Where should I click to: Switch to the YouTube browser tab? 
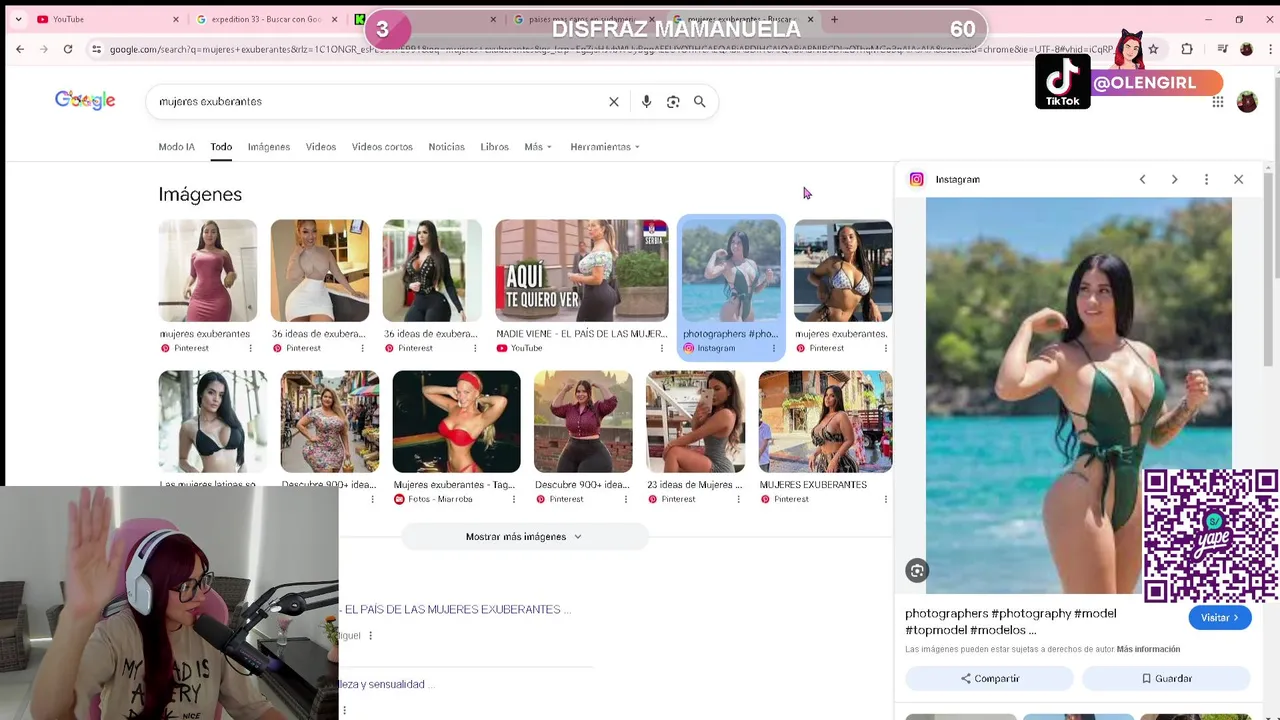pos(105,19)
